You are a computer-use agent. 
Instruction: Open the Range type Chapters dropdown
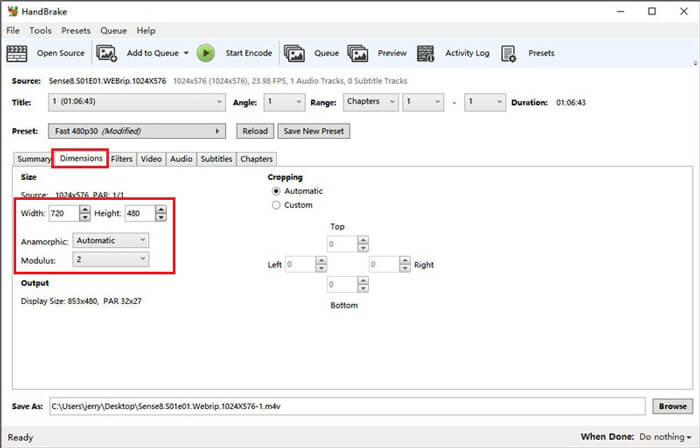tap(370, 102)
